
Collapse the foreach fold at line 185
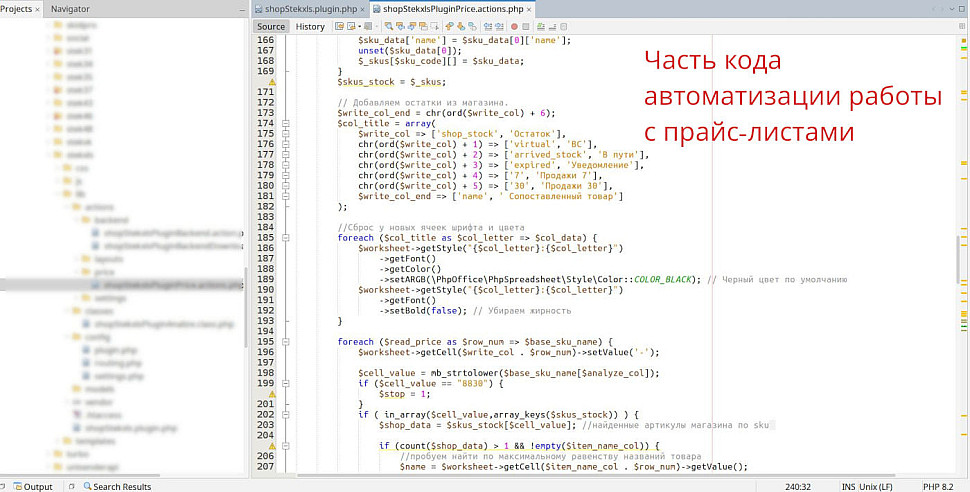click(x=285, y=238)
